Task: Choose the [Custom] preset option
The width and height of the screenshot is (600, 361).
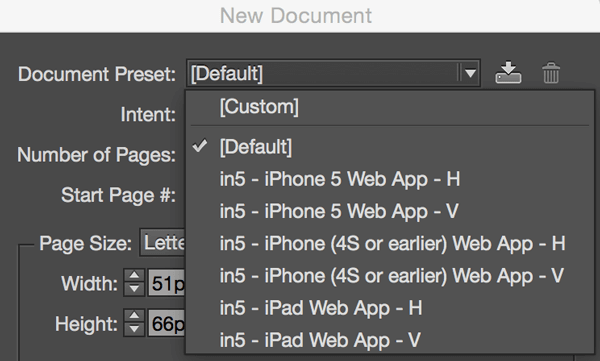Action: (390, 107)
